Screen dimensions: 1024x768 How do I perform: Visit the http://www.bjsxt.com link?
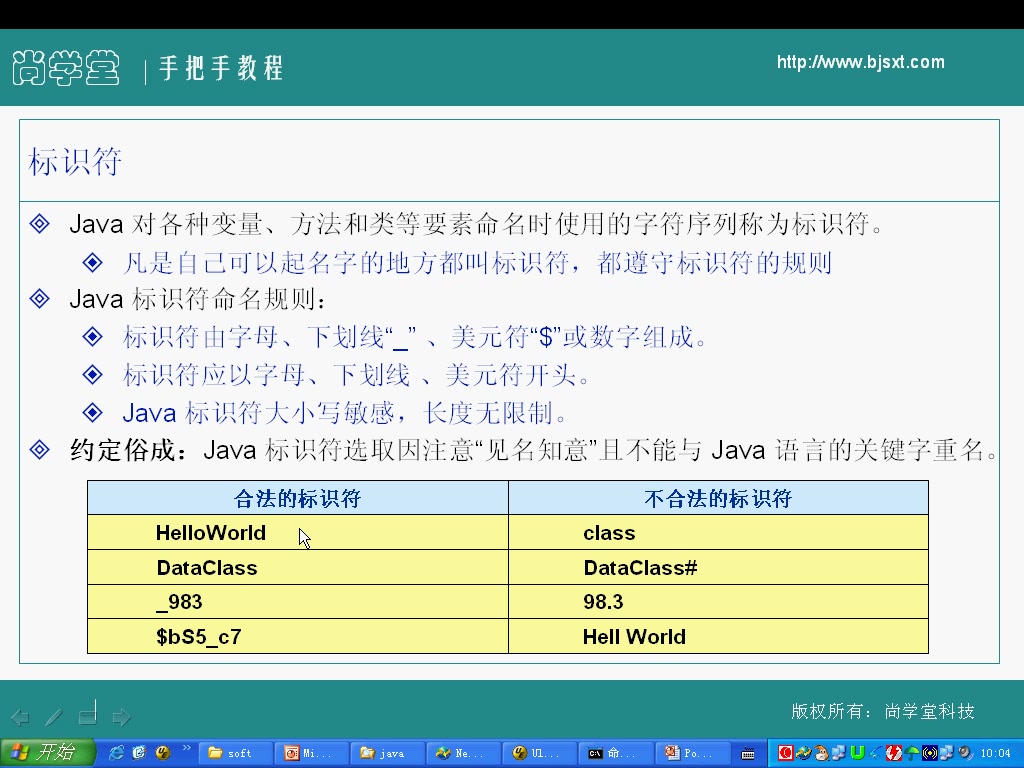point(859,62)
